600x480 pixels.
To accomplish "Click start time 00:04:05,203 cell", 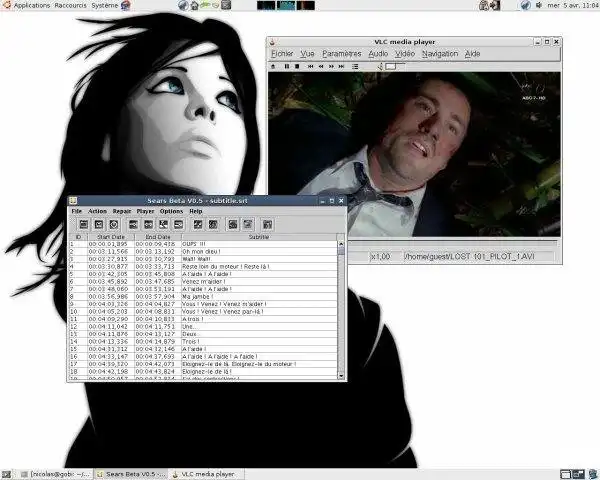I will 111,312.
